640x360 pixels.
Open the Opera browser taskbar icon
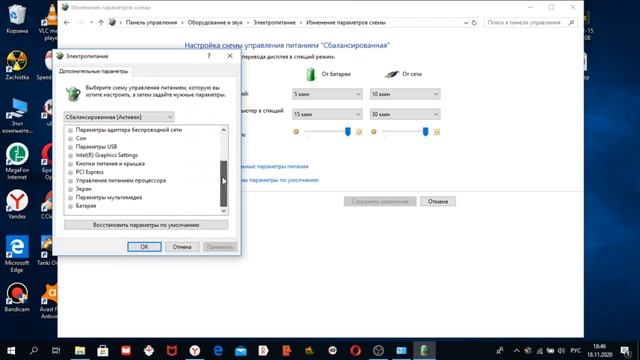[356, 350]
